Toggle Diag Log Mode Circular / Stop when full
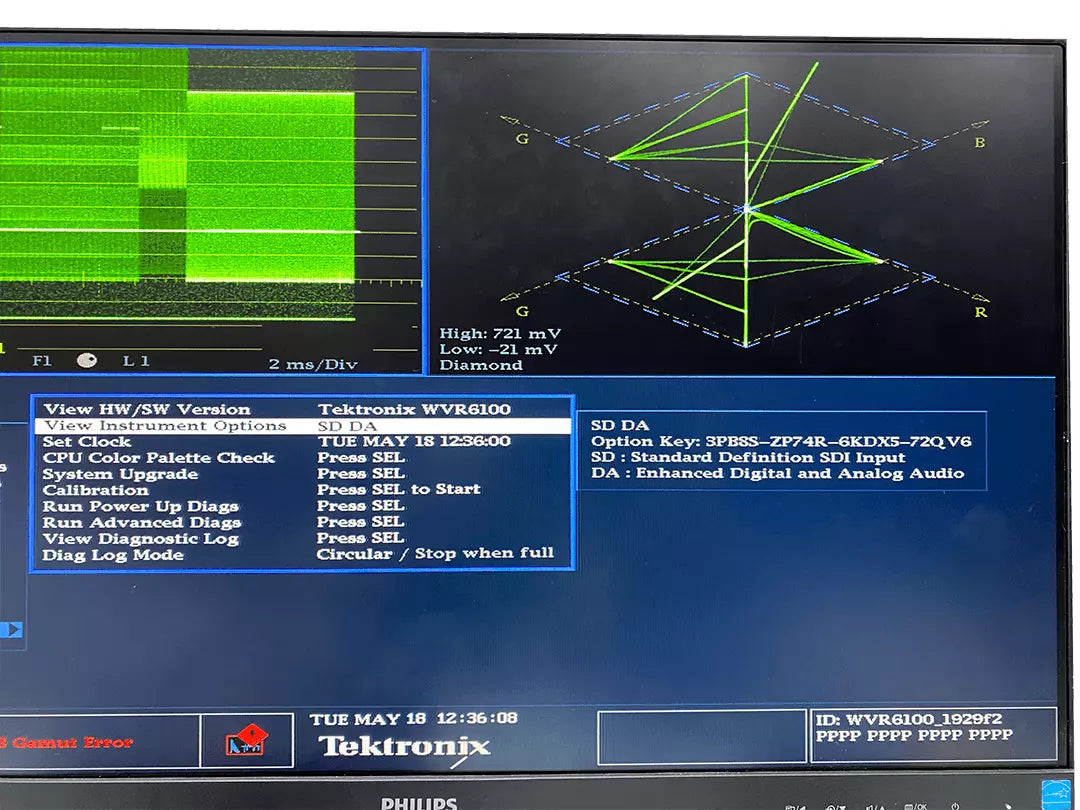This screenshot has height=810, width=1080. [434, 553]
